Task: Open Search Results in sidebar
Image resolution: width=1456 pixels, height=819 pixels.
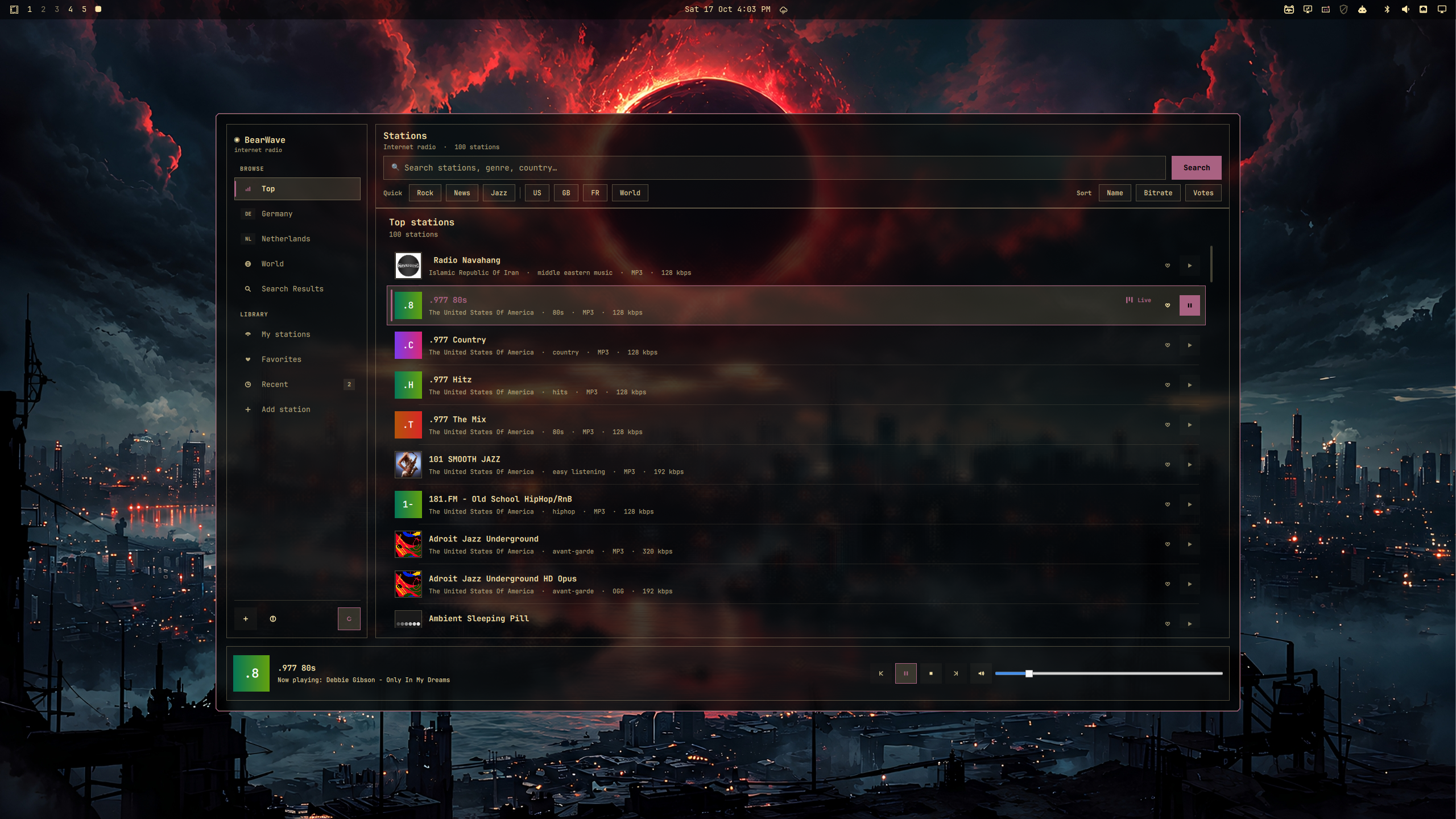Action: point(297,289)
